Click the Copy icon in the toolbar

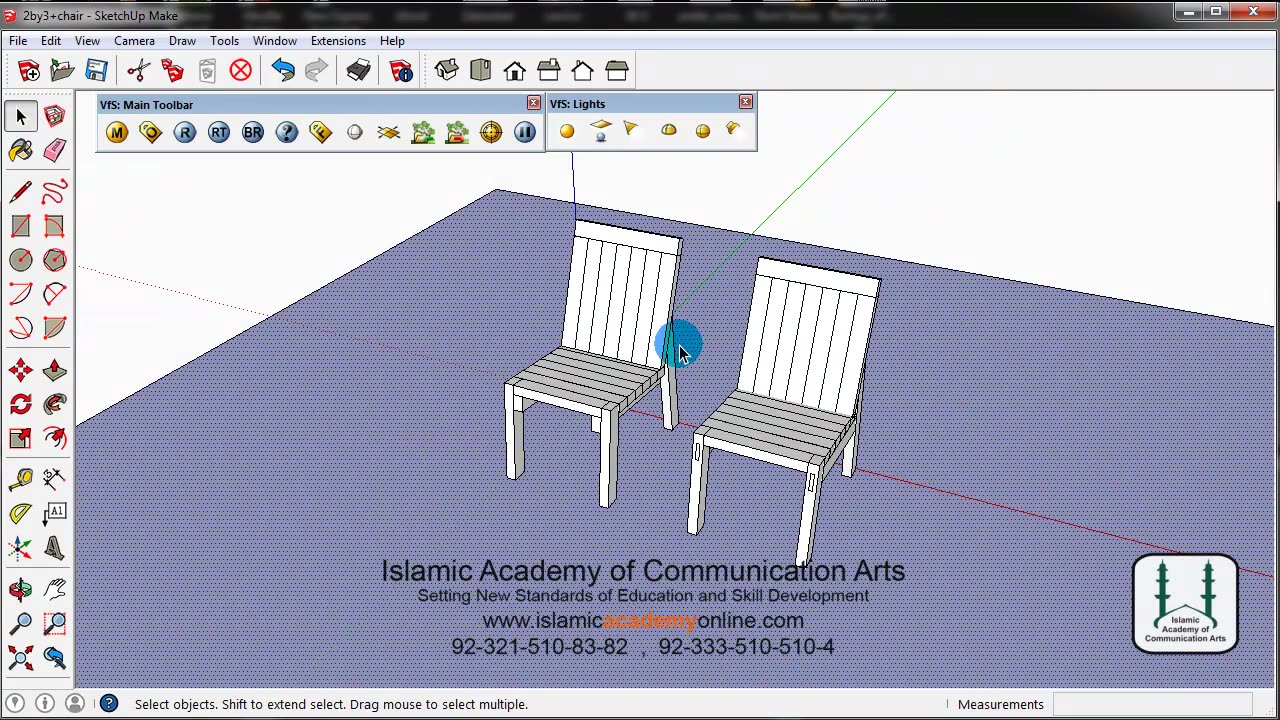coord(173,70)
